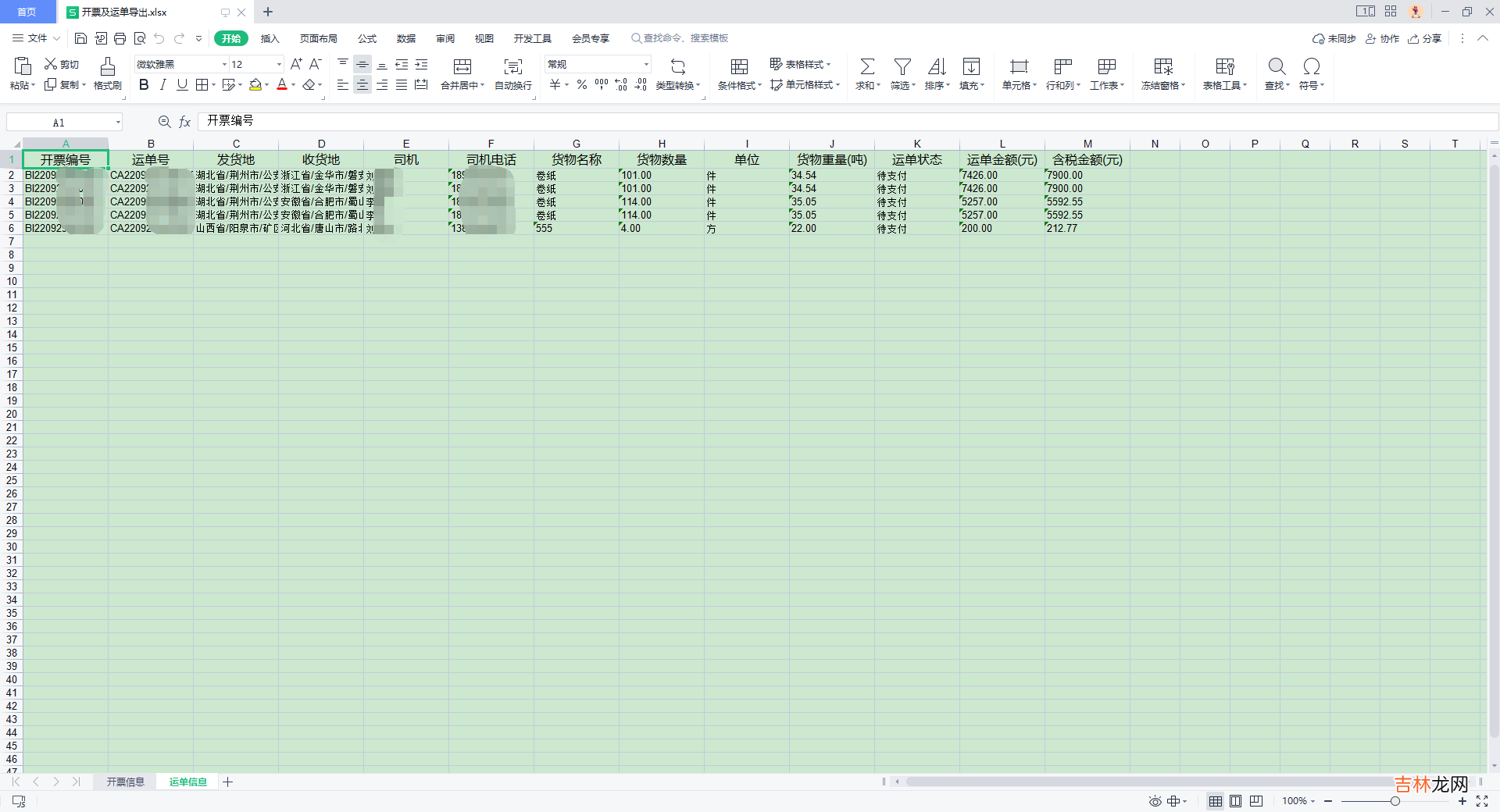
Task: Switch to the 开票信息 sheet tab
Action: (x=125, y=782)
